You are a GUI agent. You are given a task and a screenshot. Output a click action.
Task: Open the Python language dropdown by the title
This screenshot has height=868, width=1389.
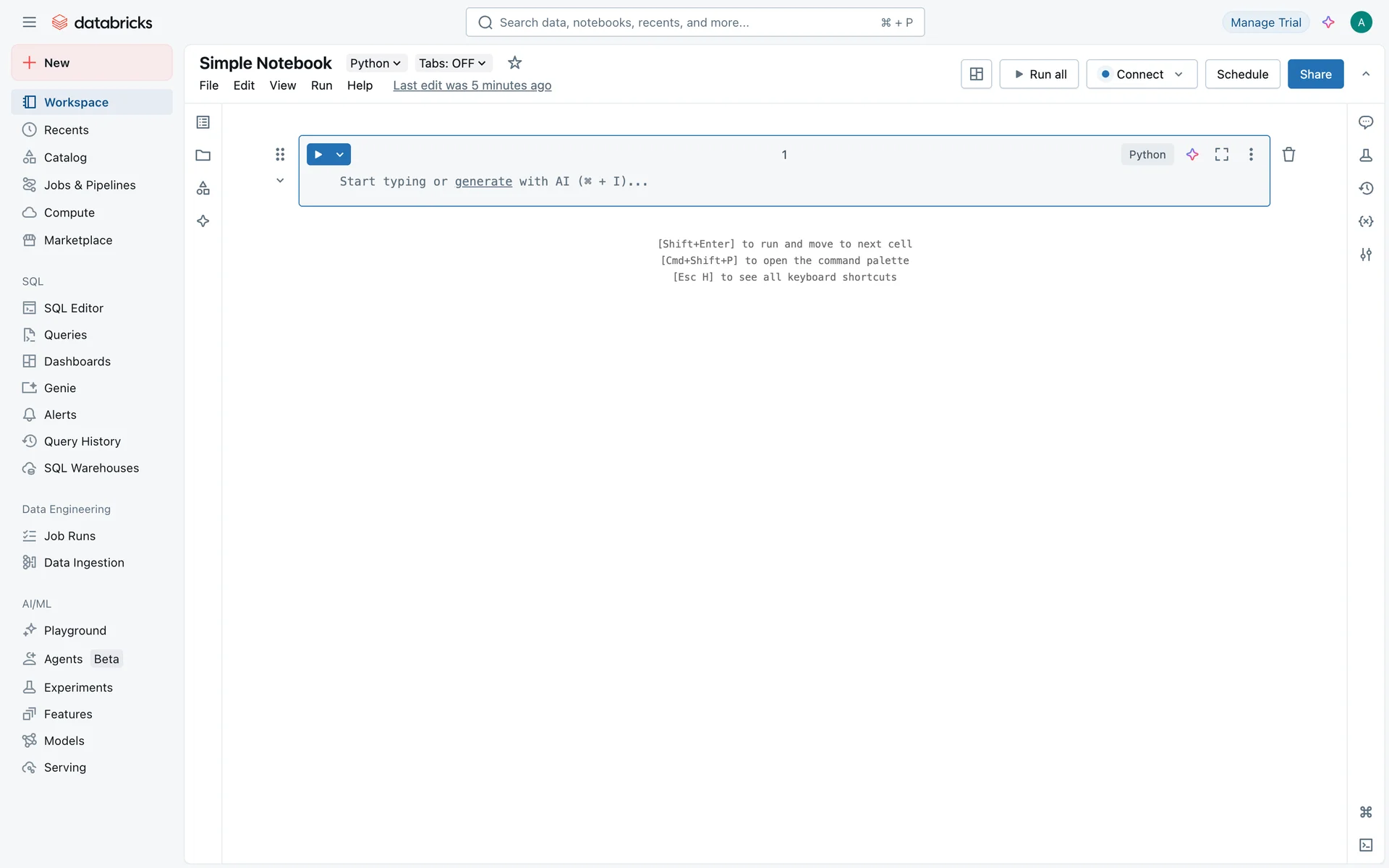pos(375,63)
